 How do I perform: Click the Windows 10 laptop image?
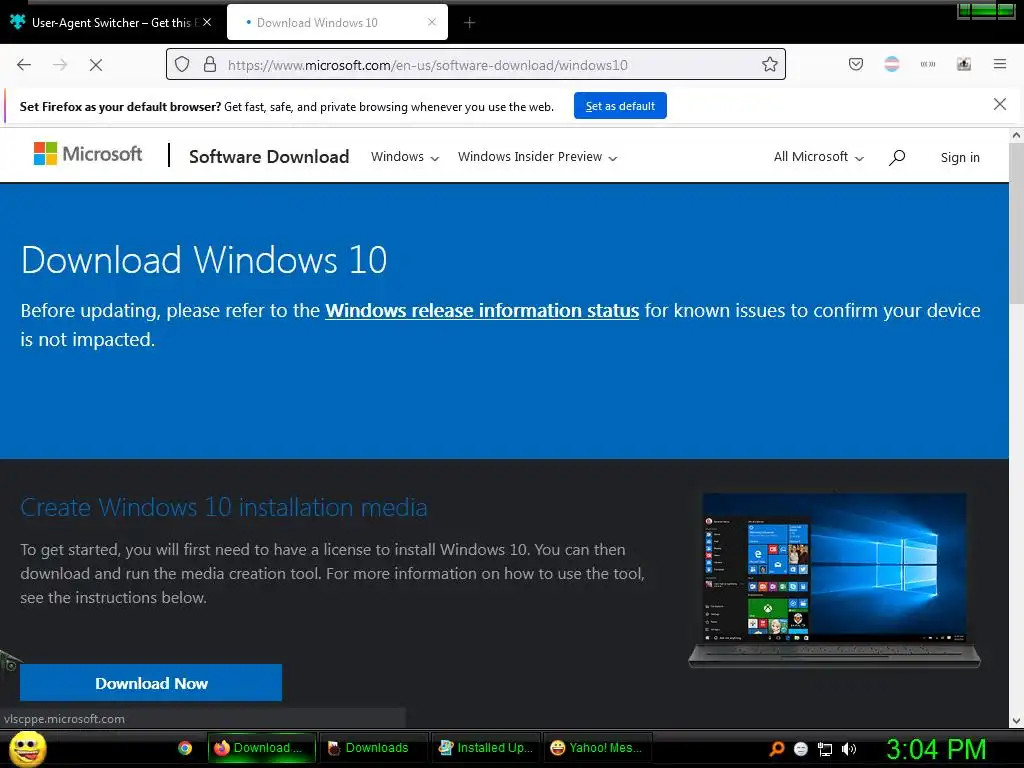click(x=835, y=580)
